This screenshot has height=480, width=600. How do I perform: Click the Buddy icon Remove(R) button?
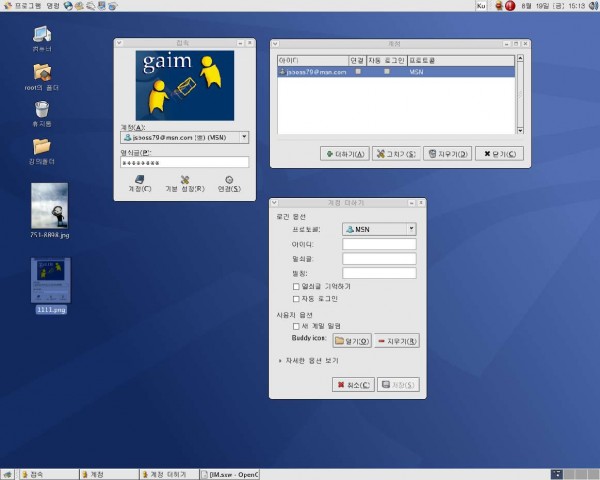click(x=397, y=341)
